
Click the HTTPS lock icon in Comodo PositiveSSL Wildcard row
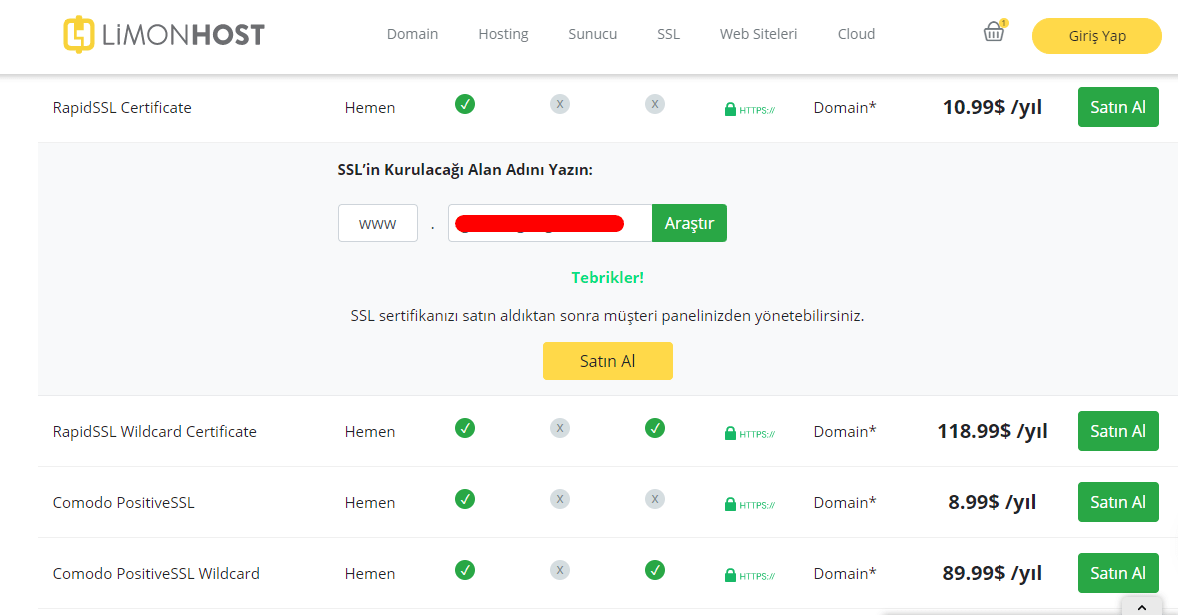pyautogui.click(x=749, y=576)
